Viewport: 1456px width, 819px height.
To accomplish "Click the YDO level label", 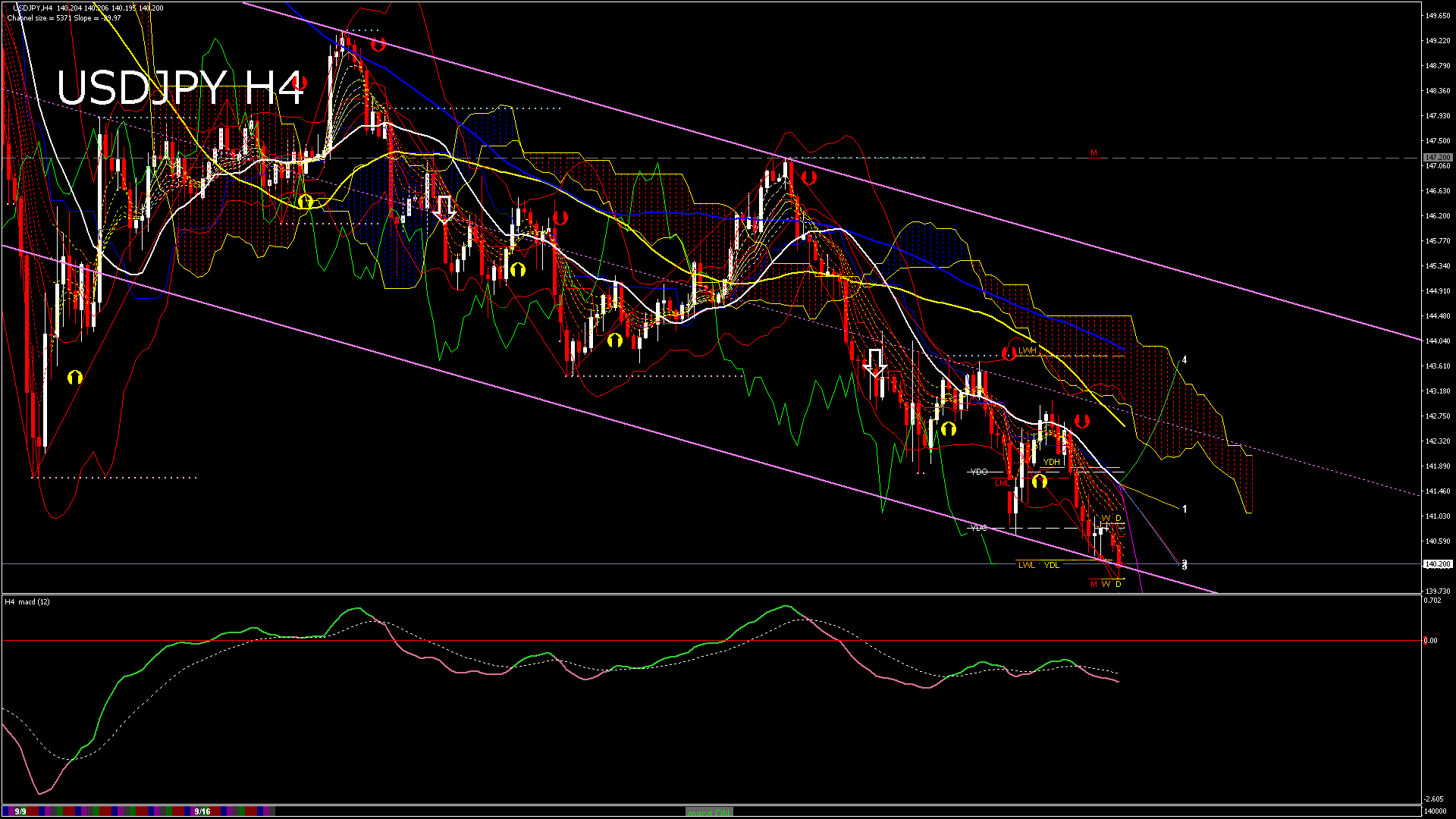I will pos(979,472).
